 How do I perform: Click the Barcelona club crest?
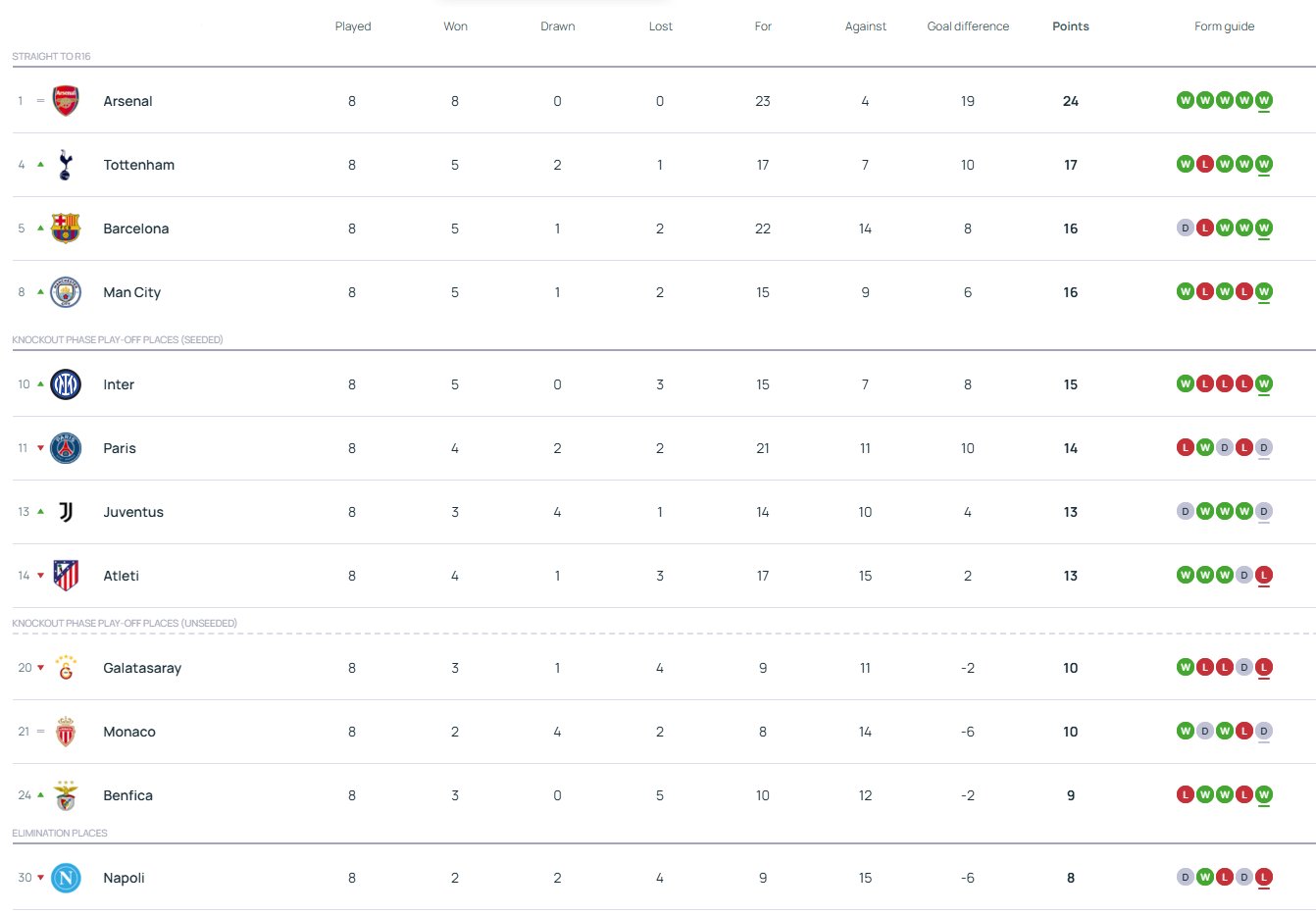[66, 229]
